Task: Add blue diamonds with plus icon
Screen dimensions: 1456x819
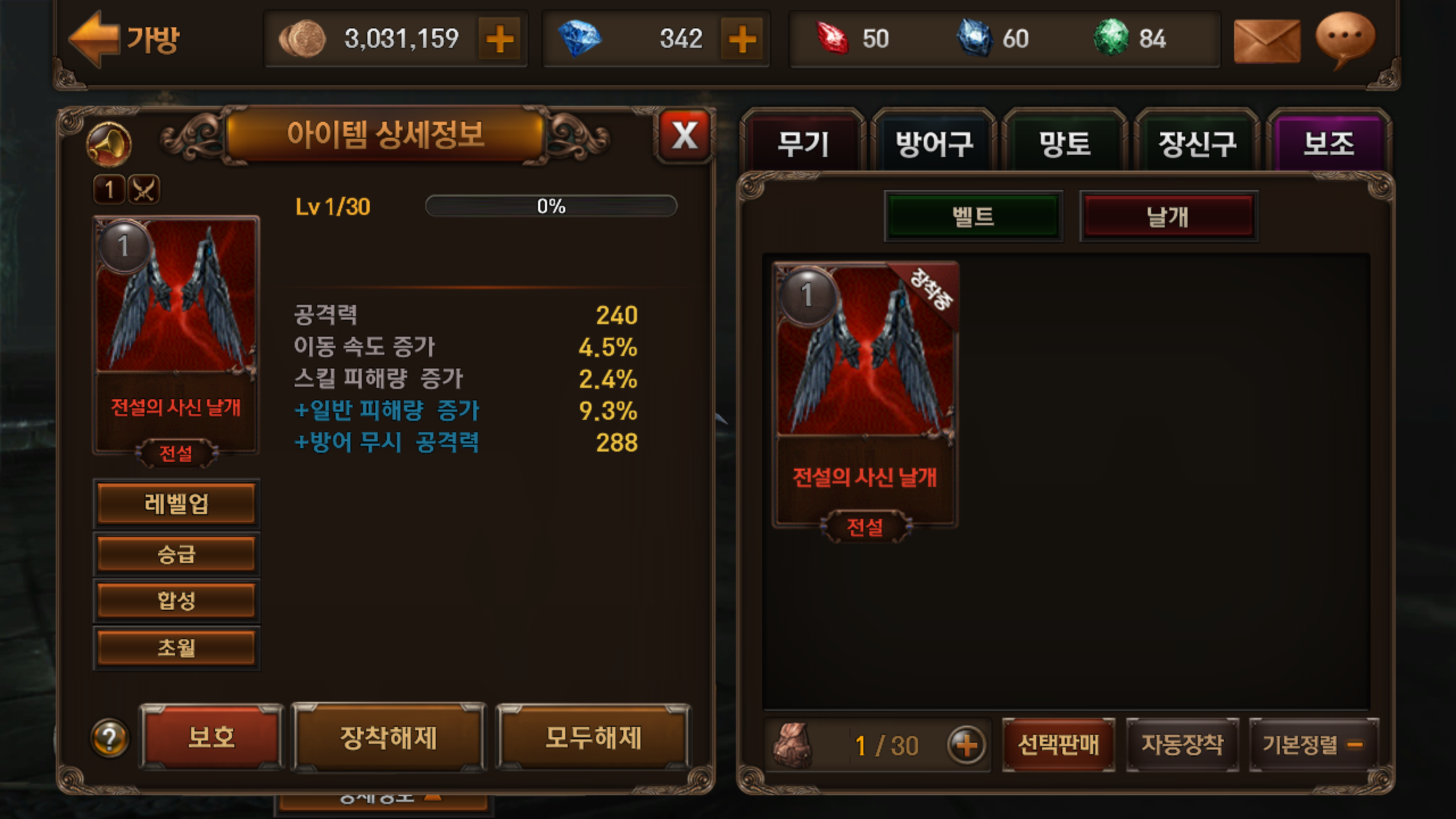Action: tap(742, 39)
